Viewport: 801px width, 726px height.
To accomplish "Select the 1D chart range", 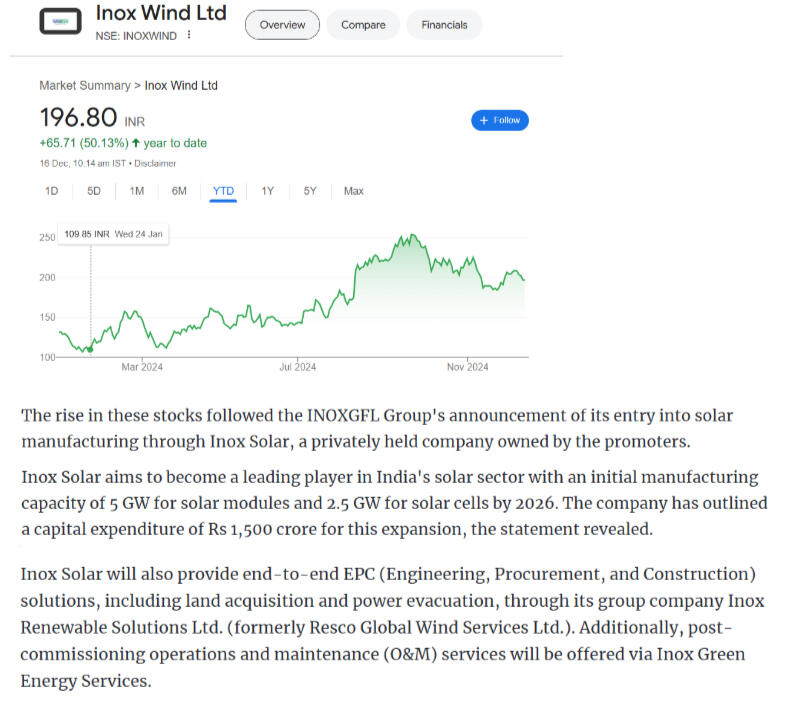I will (52, 191).
